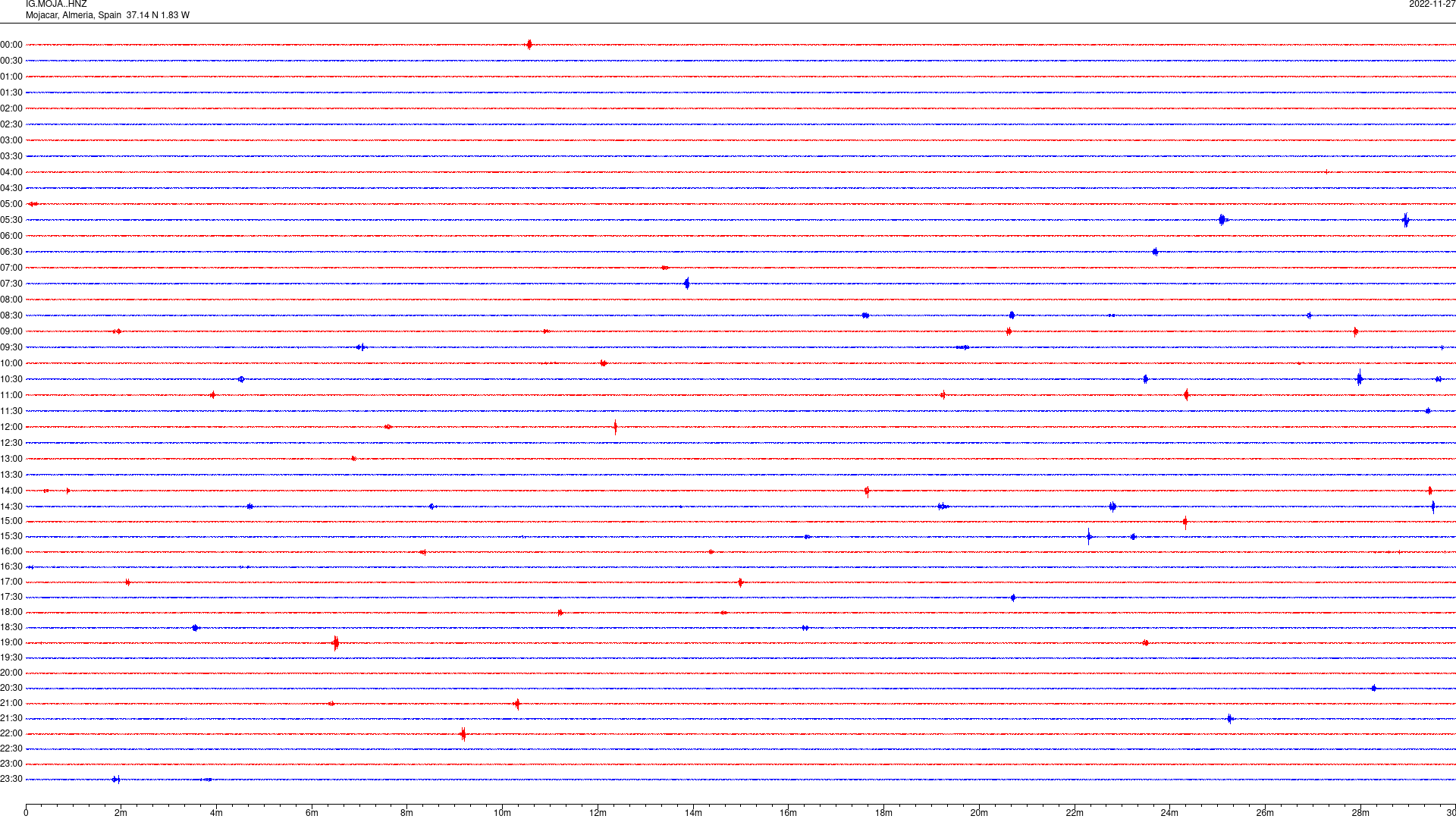Click the red seismic spike on the 22:00 trace
1456x819 pixels.
[463, 733]
